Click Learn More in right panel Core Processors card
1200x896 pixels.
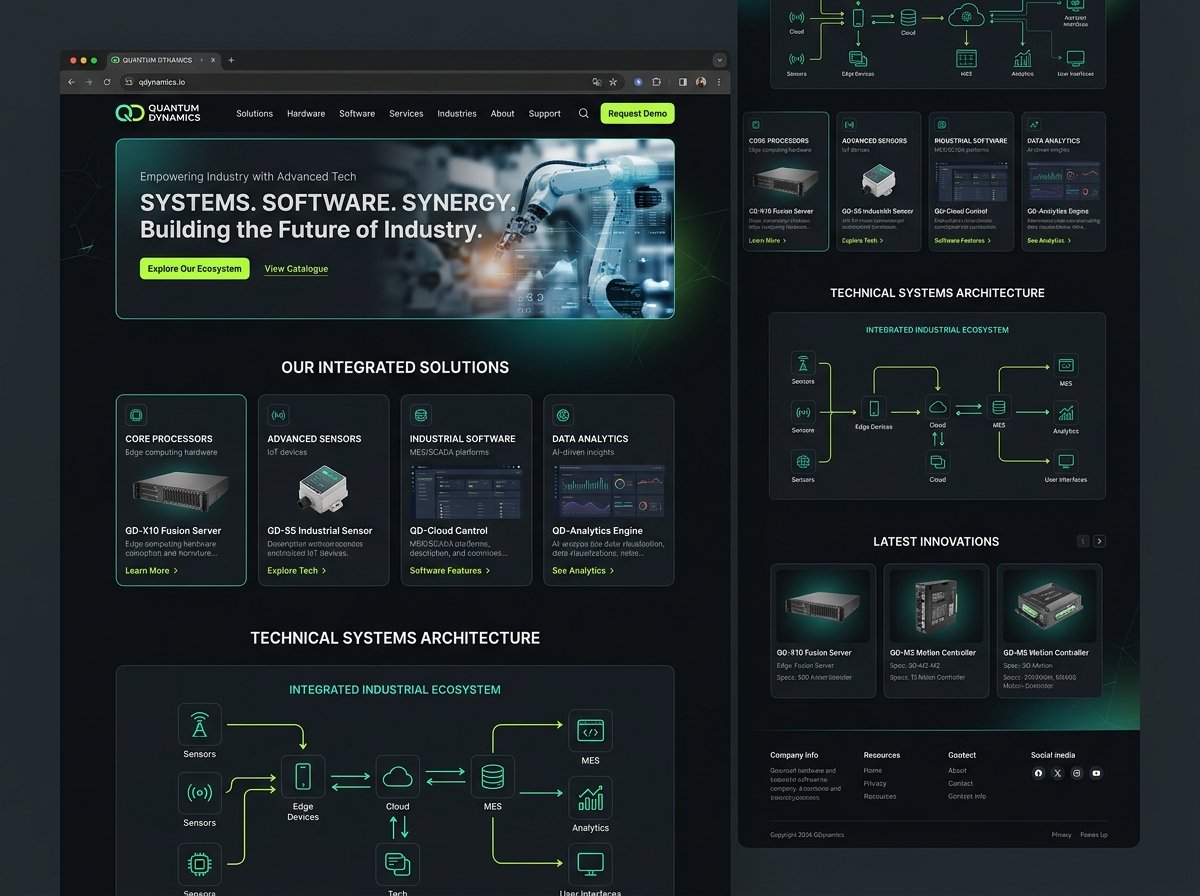coord(767,241)
